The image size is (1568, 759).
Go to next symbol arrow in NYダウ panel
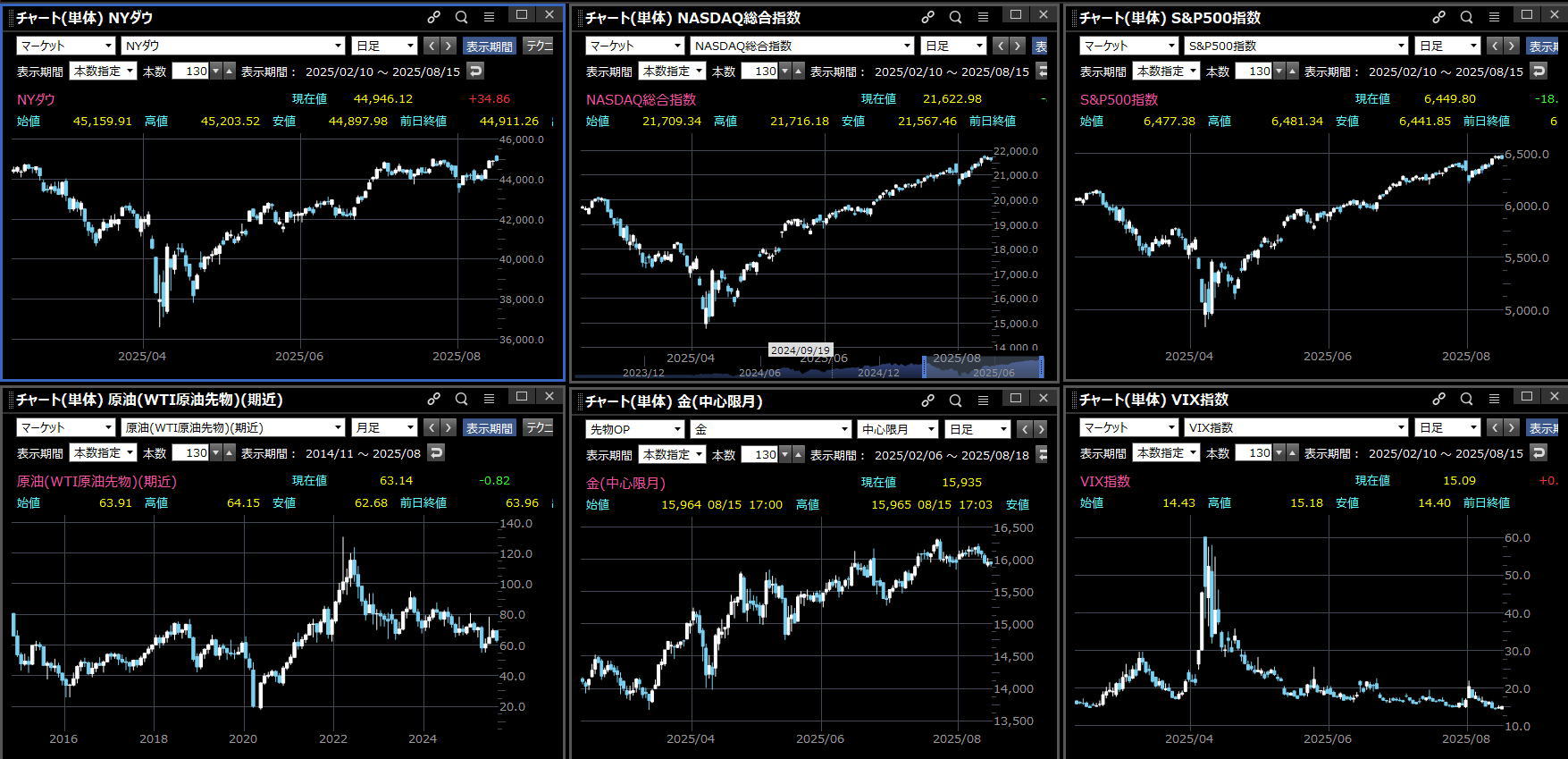click(449, 46)
